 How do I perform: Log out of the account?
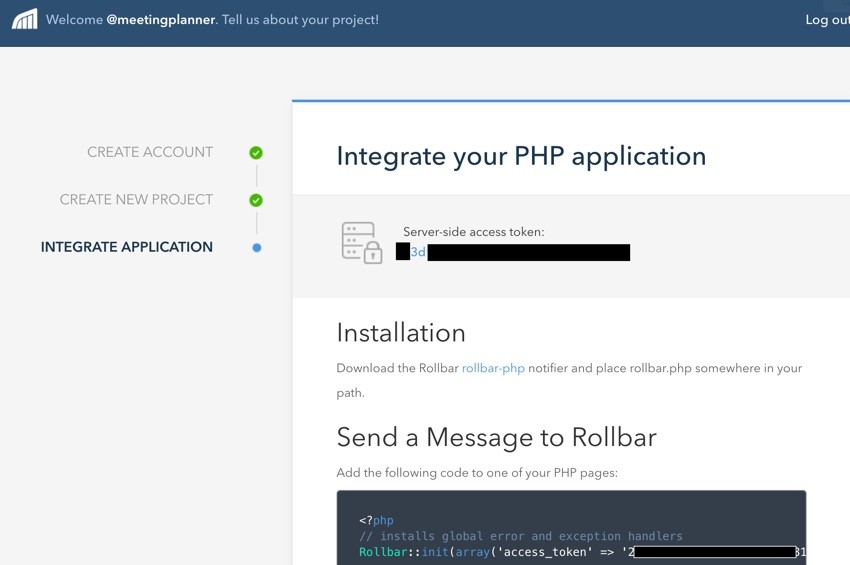(x=827, y=20)
